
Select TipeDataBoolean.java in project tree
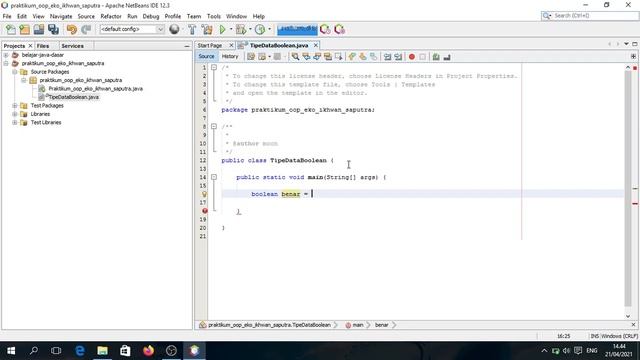coord(73,97)
